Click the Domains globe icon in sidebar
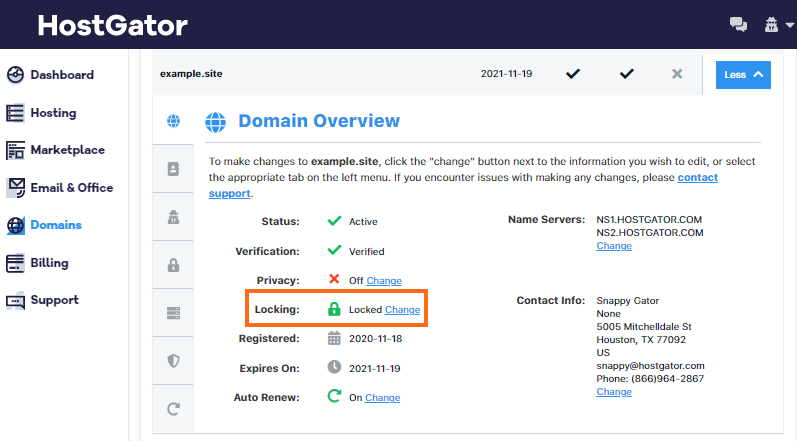Screen dimensions: 797x441 pos(15,225)
